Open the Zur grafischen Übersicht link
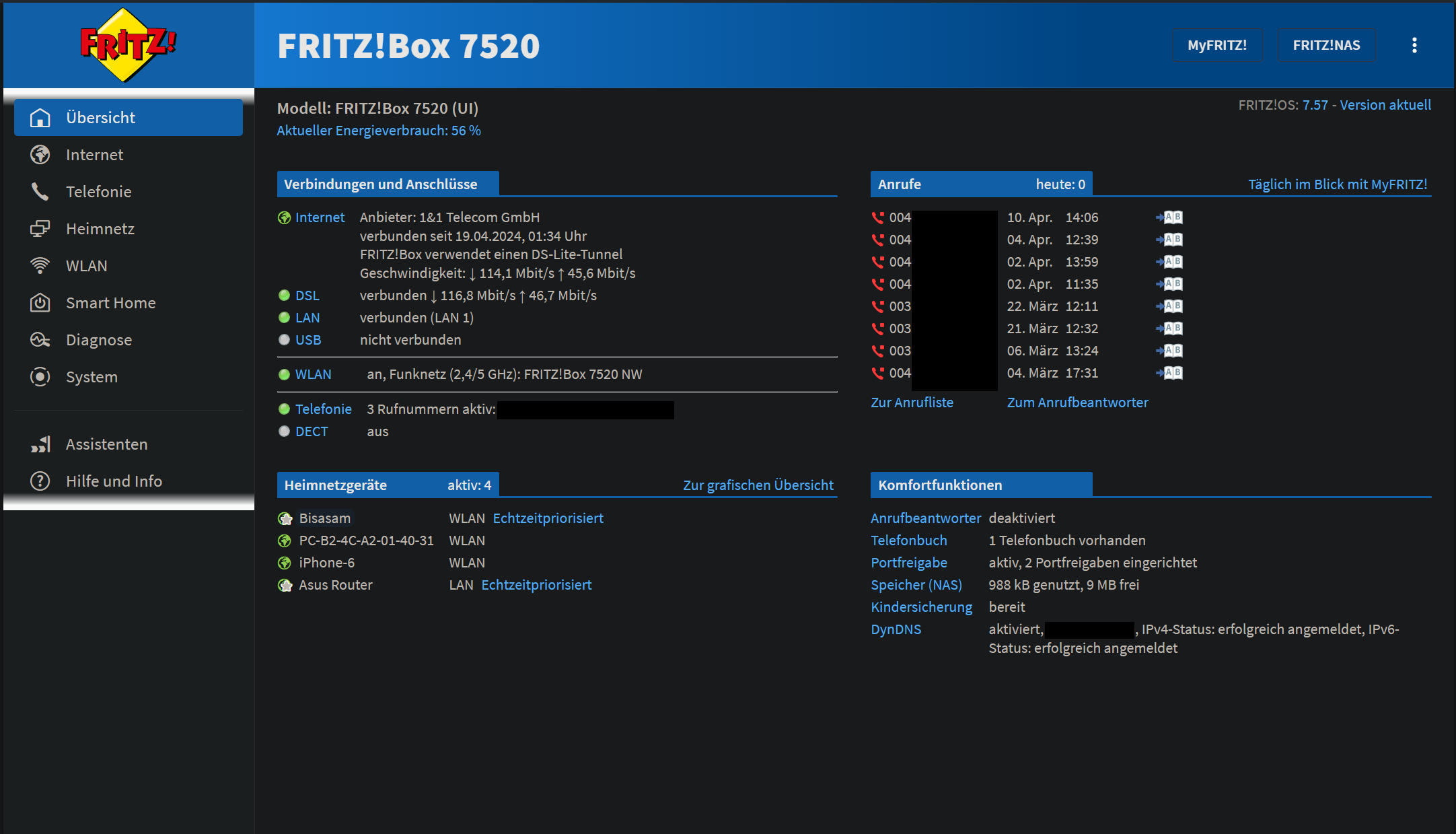The width and height of the screenshot is (1456, 834). 758,485
